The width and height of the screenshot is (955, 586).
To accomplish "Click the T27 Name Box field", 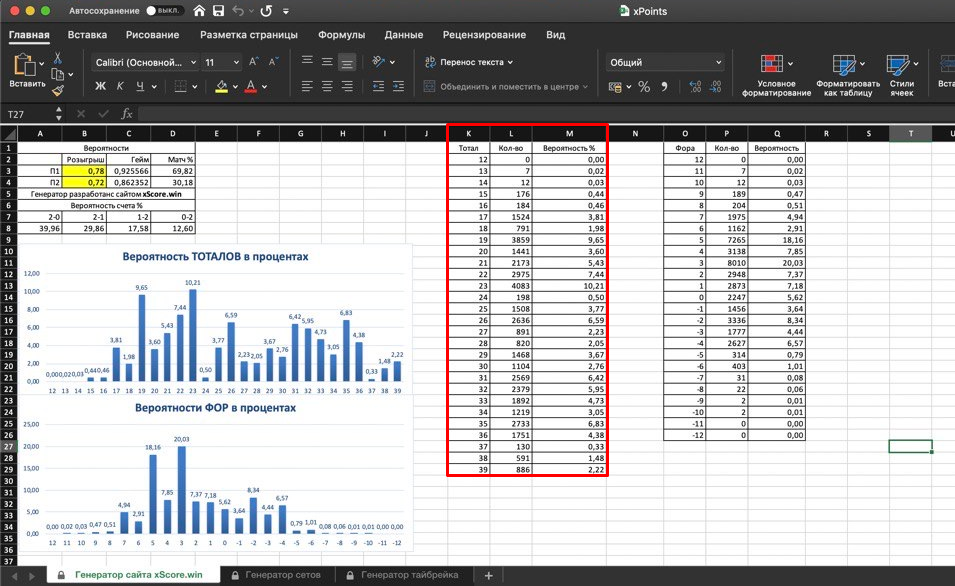I will [29, 114].
